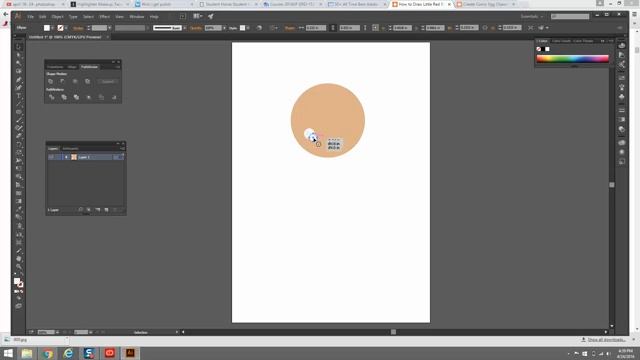Open the Stroke panel from dock
The image size is (640, 360).
click(622, 110)
